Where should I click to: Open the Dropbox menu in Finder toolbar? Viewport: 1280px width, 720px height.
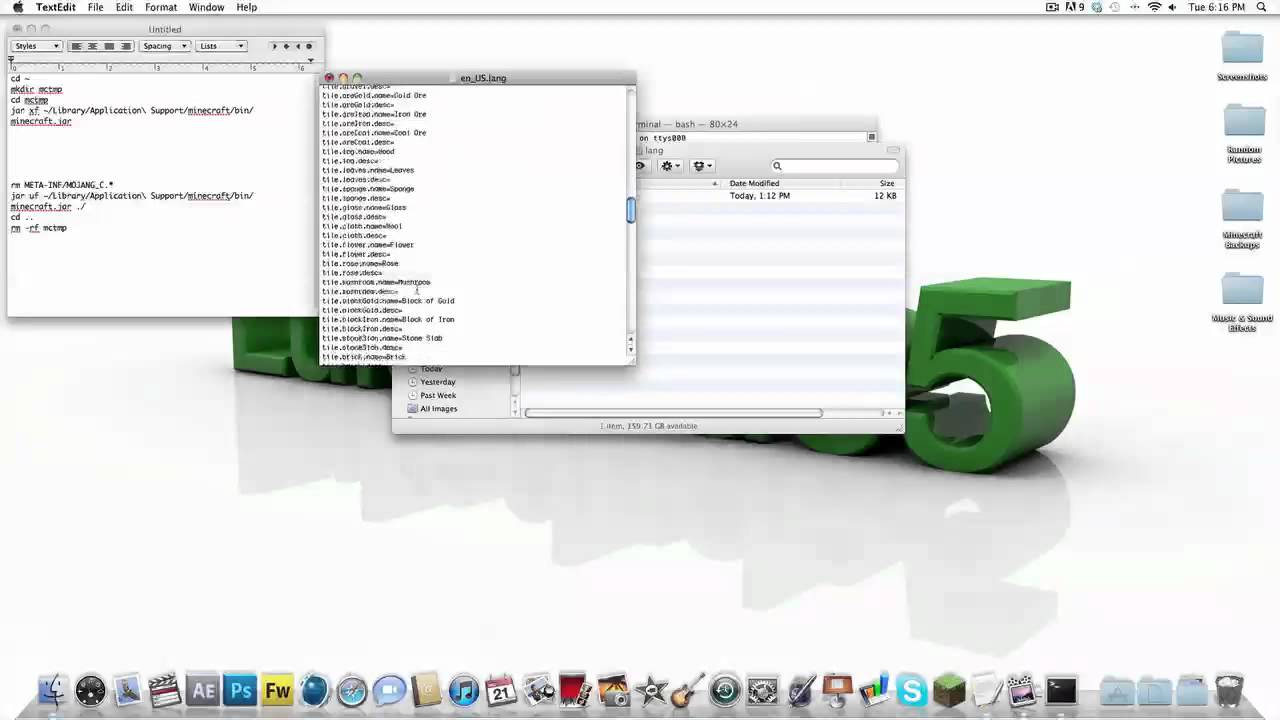703,166
